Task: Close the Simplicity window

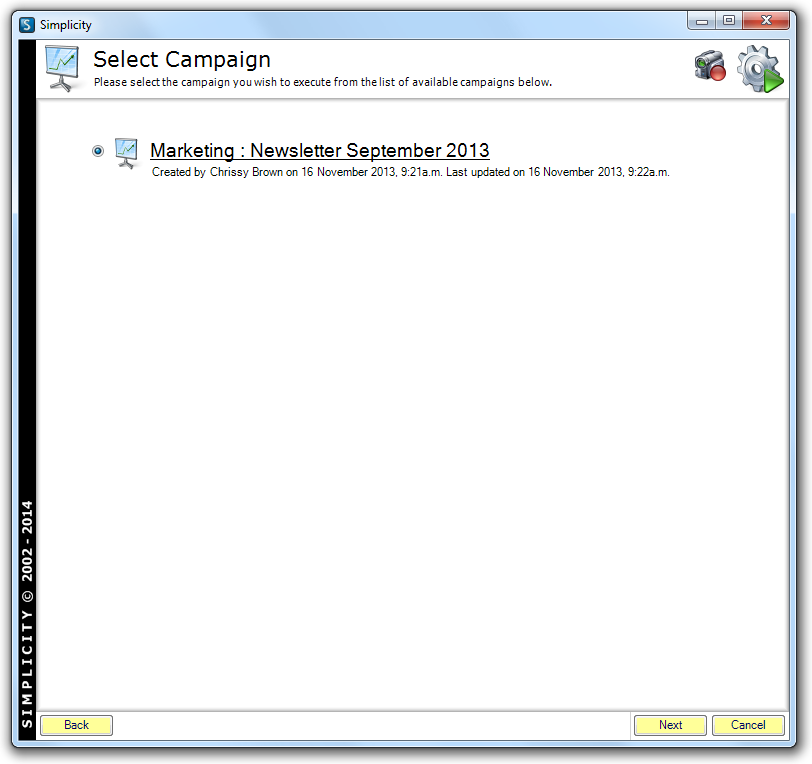Action: click(x=766, y=21)
